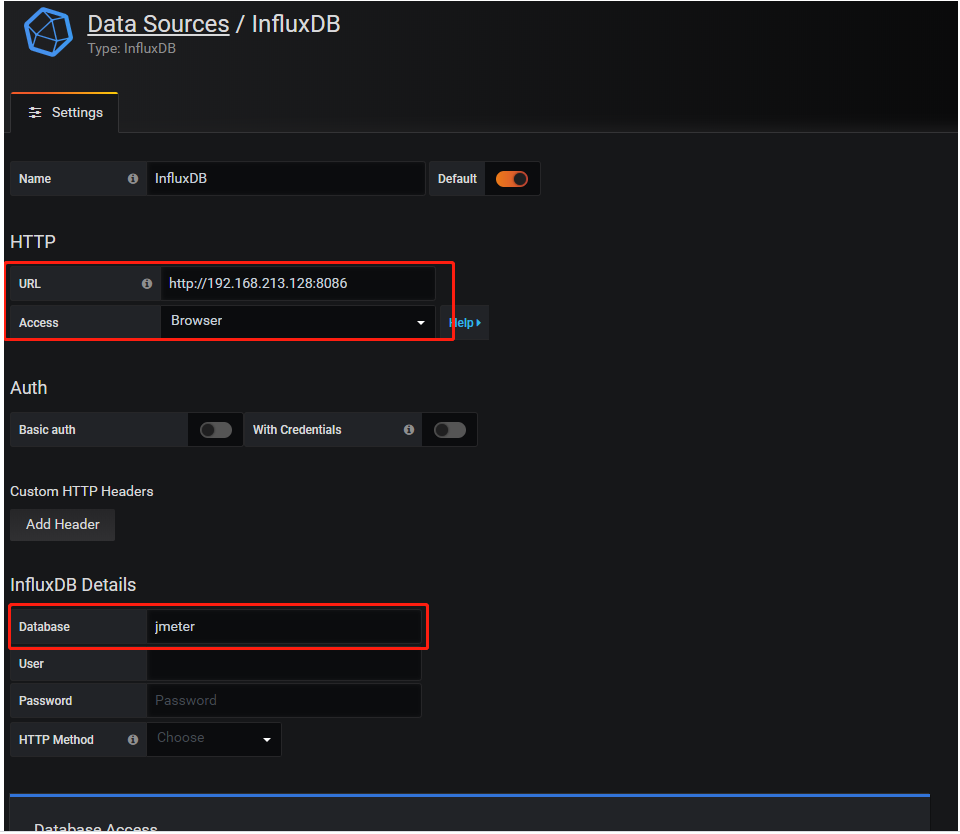This screenshot has width=960, height=834.
Task: Click the Default label
Action: [x=457, y=179]
